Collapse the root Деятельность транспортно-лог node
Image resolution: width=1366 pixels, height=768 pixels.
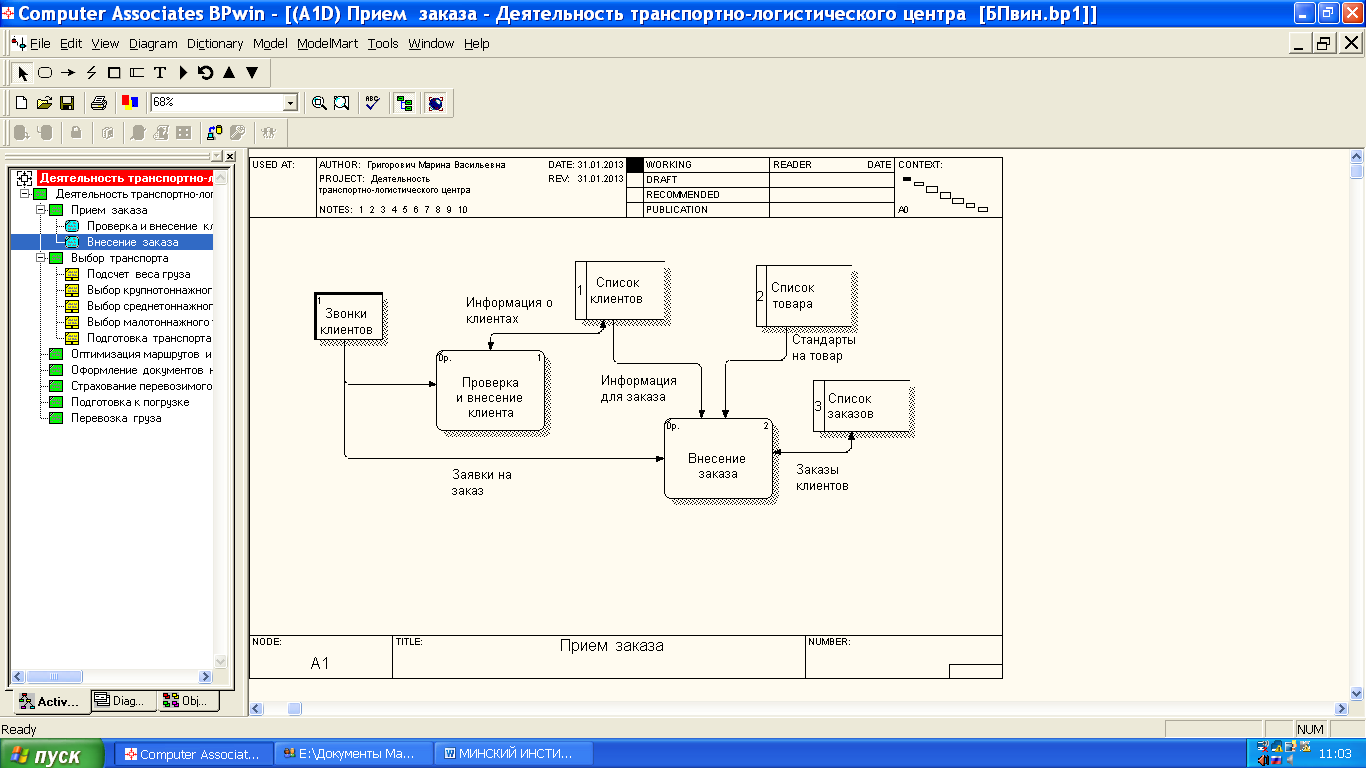click(x=25, y=194)
